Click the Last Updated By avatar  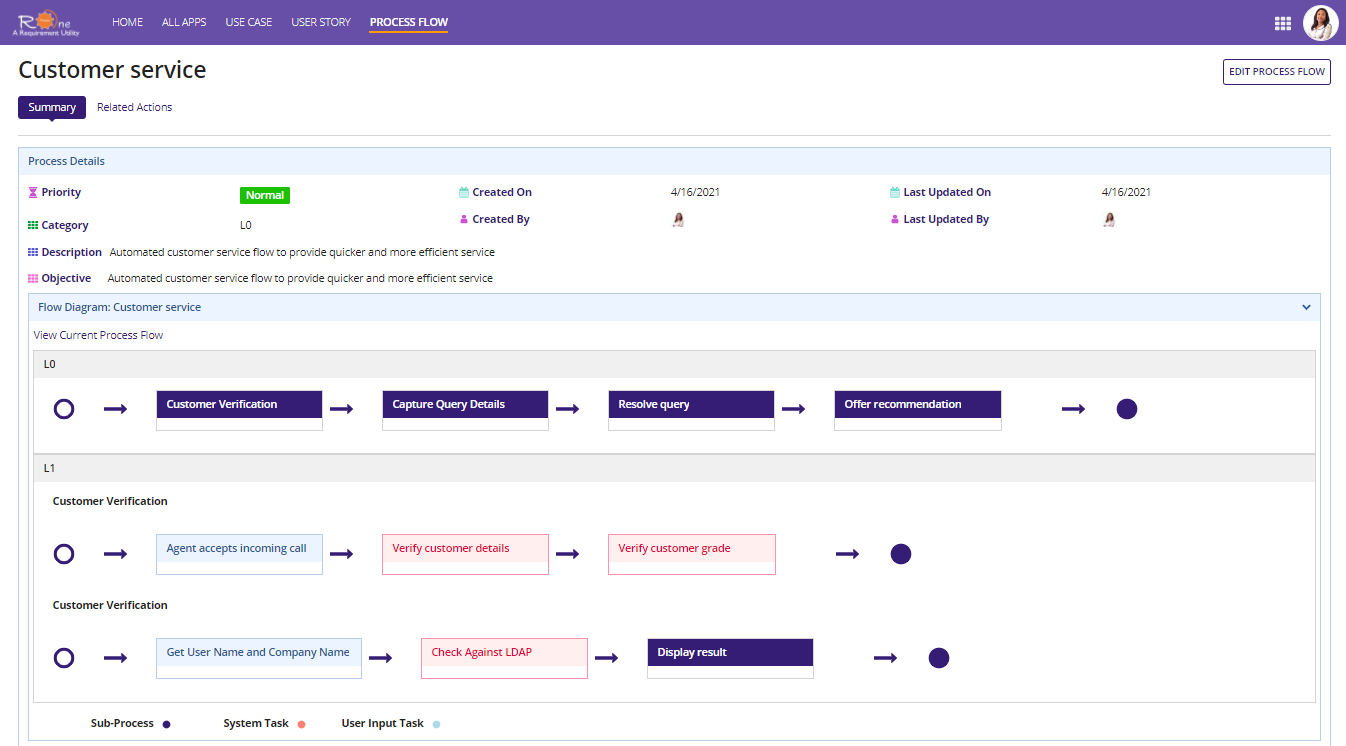[1109, 220]
